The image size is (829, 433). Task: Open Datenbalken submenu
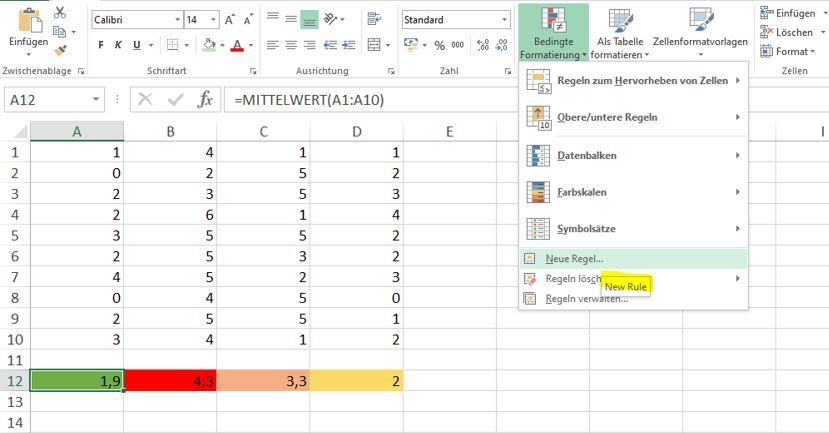tap(633, 155)
